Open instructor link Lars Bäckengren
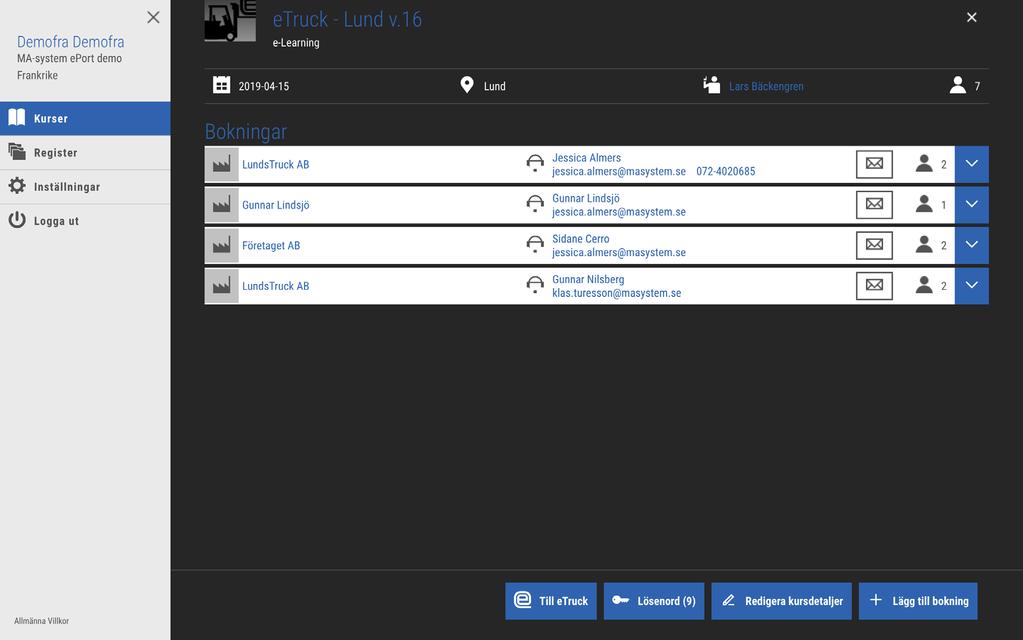1023x640 pixels. click(x=766, y=86)
